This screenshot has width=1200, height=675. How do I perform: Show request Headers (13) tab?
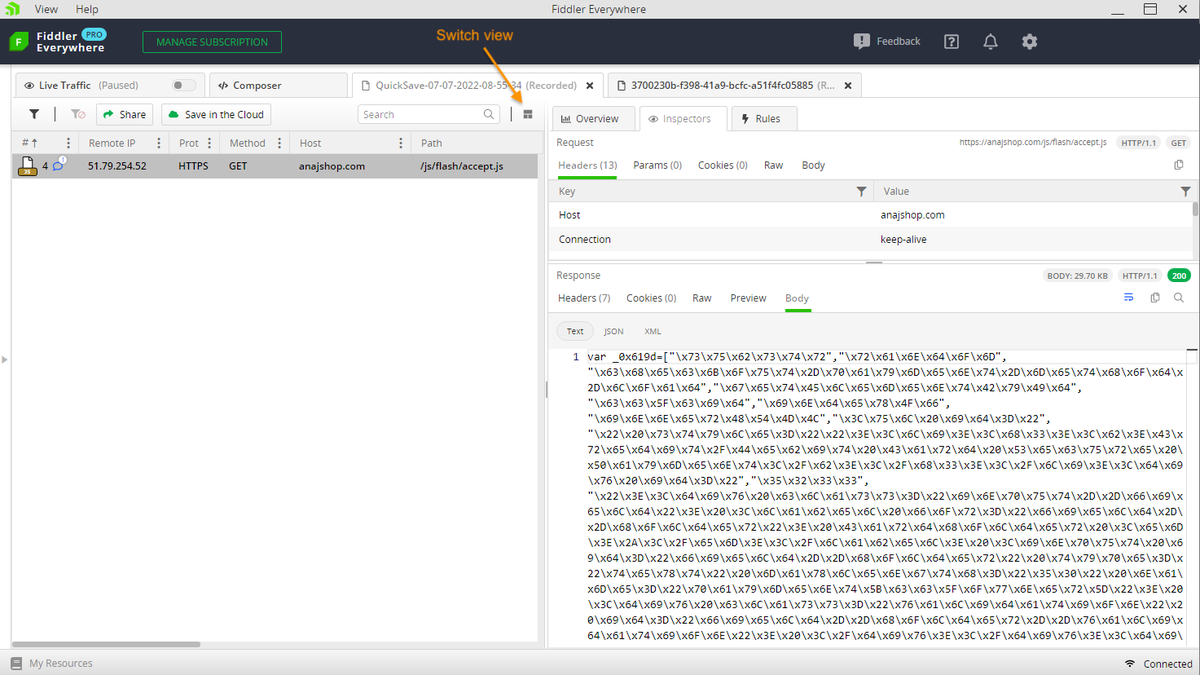(587, 165)
